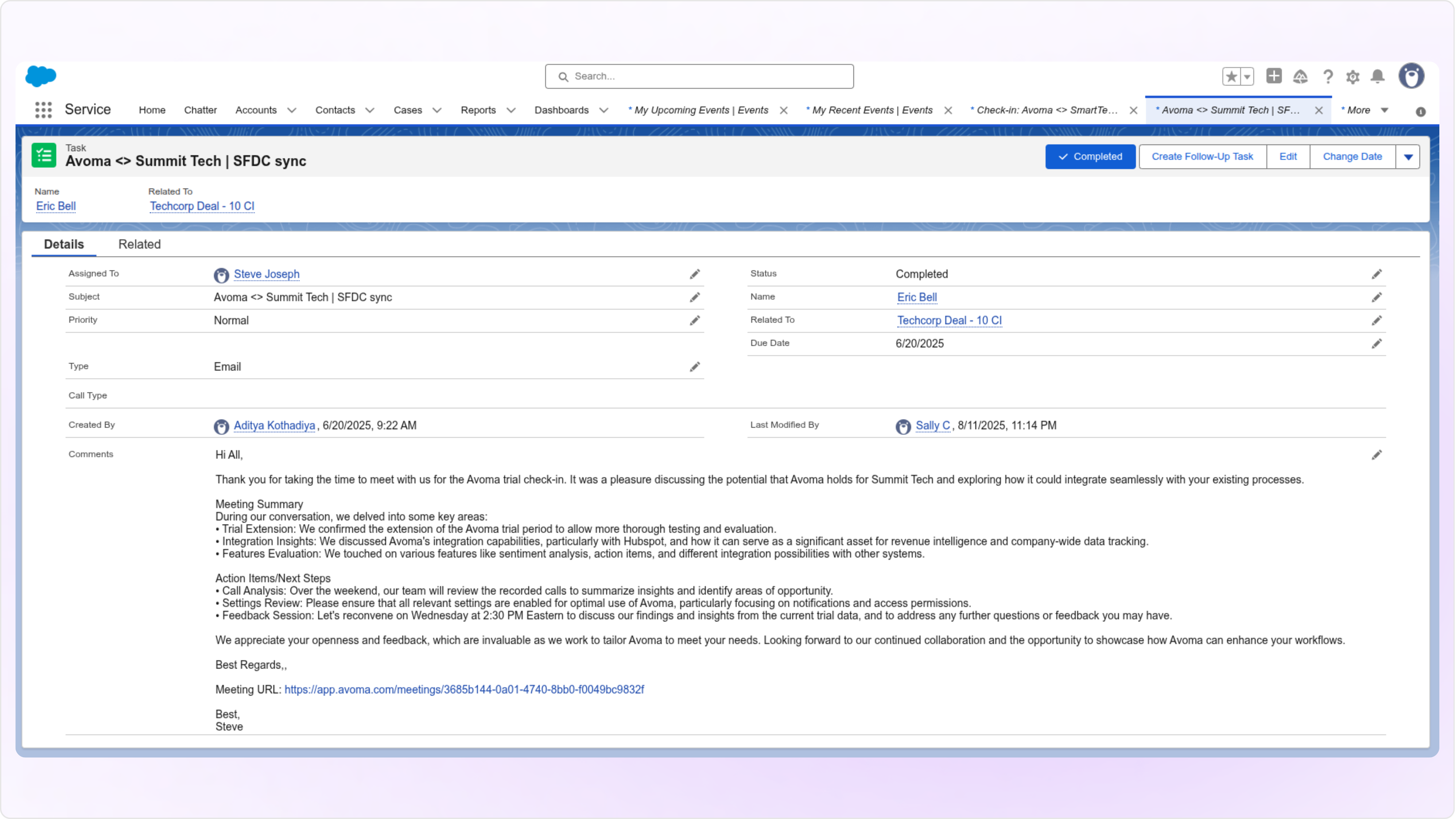Viewport: 1456px width, 819px height.
Task: Open the Accounts nav item
Action: click(x=256, y=110)
